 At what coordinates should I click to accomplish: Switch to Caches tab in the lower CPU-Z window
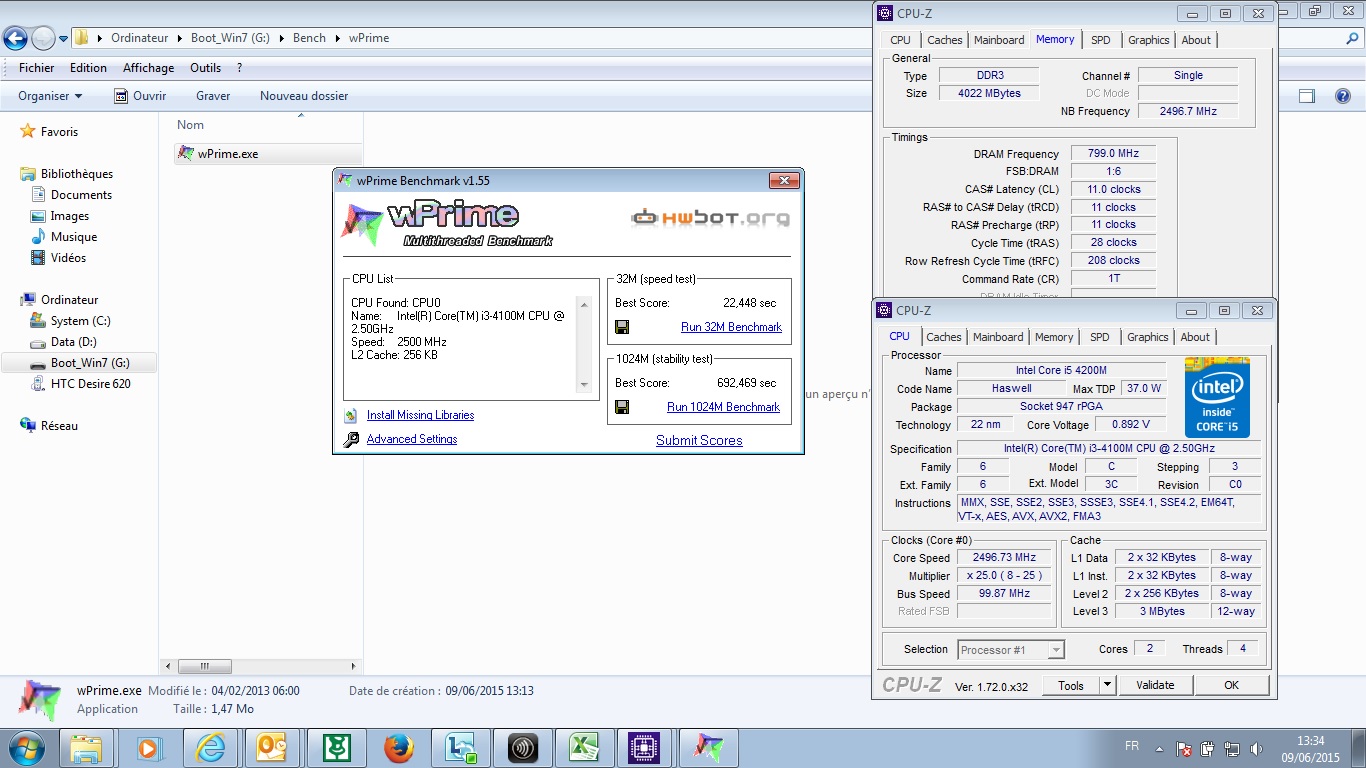coord(943,337)
